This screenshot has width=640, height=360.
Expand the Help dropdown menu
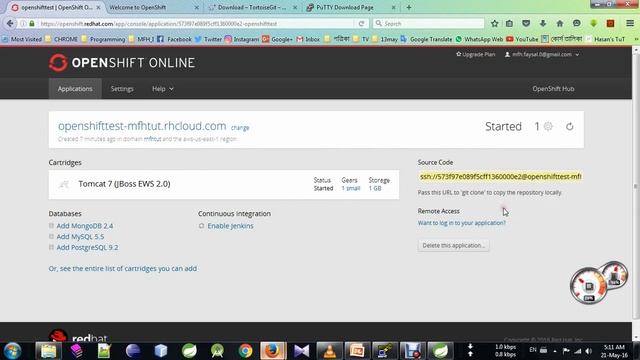pos(162,89)
